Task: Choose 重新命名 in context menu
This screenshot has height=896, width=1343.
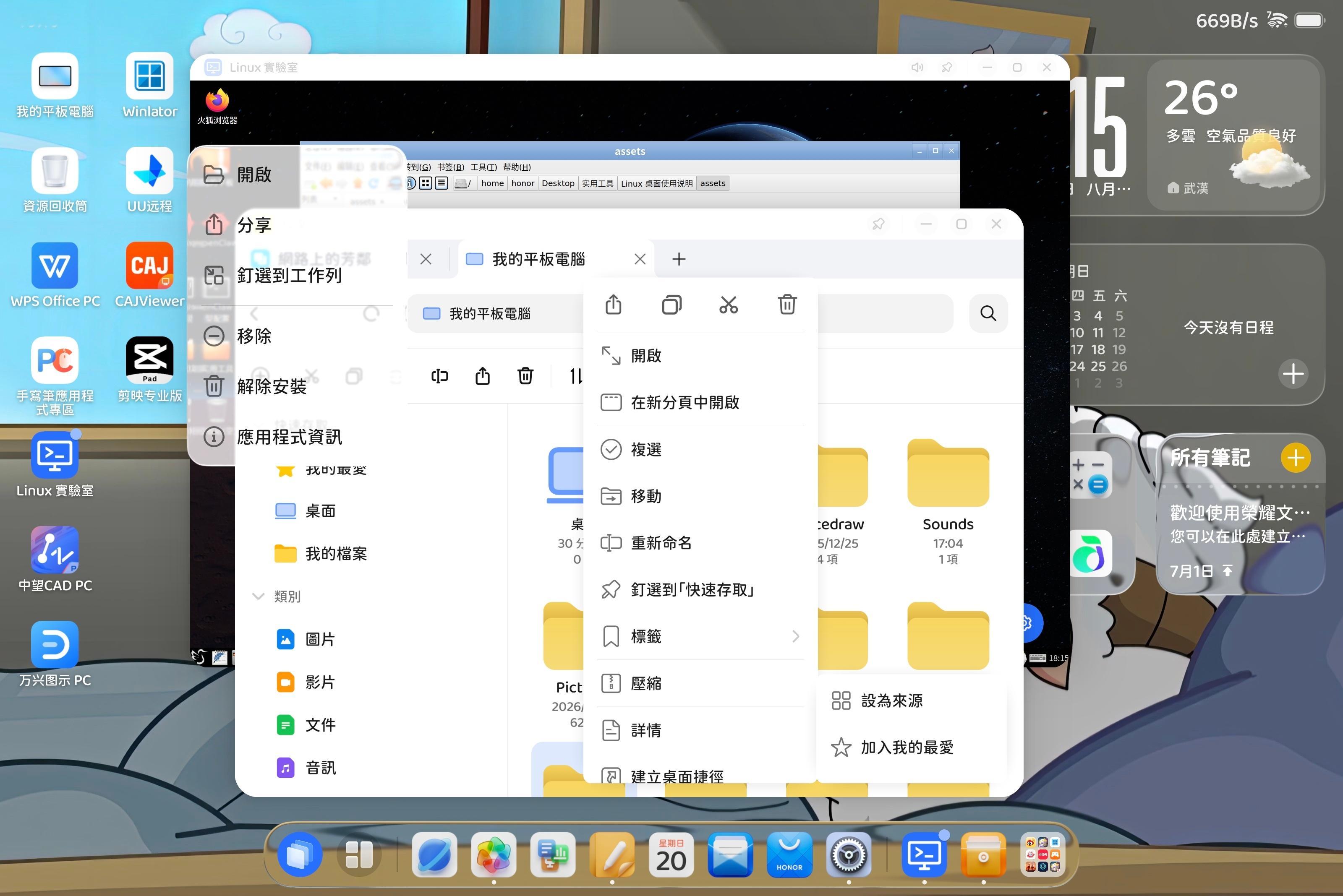Action: 700,543
